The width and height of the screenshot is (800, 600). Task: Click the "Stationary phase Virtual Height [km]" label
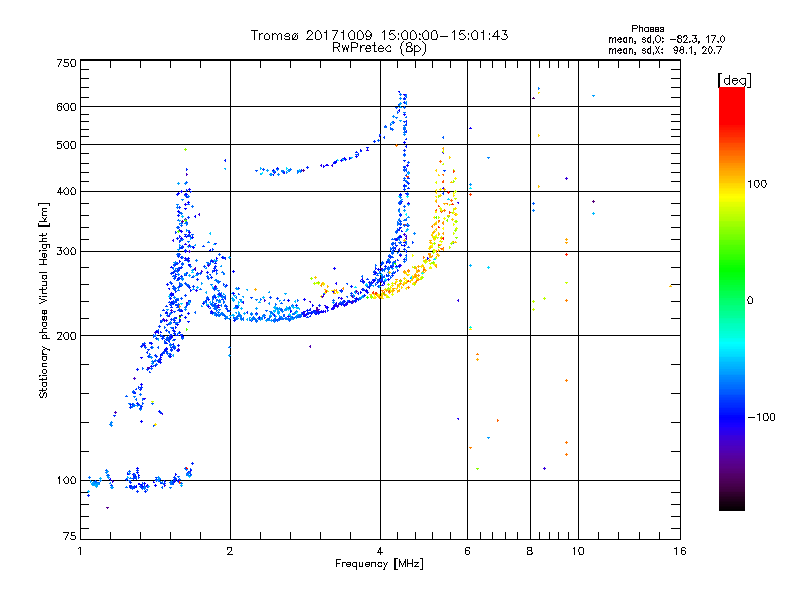coord(44,300)
